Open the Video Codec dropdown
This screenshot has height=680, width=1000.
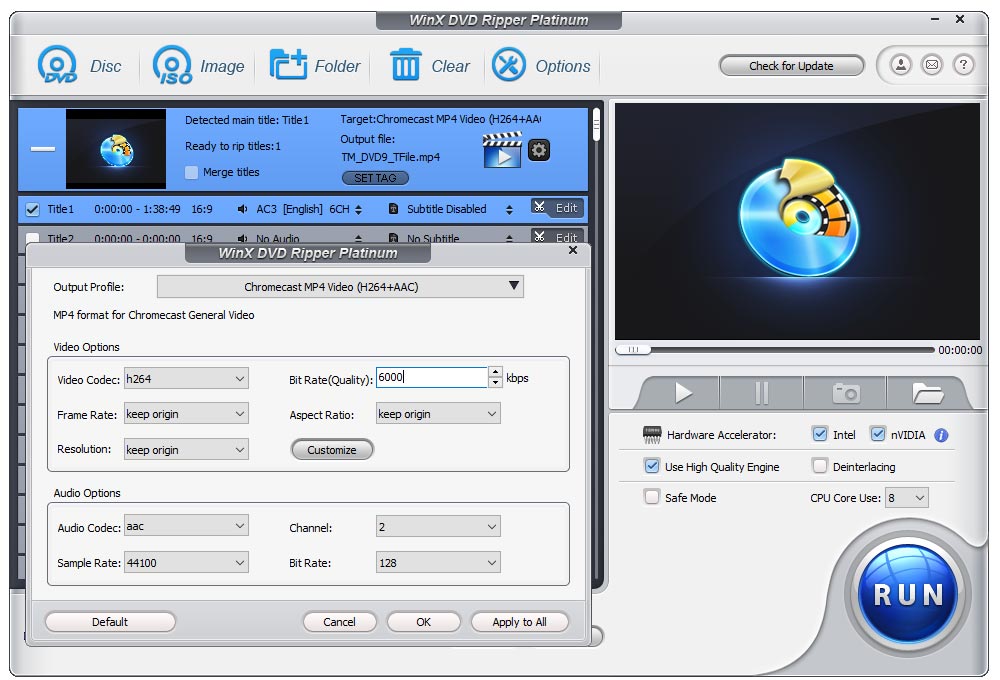click(x=186, y=378)
